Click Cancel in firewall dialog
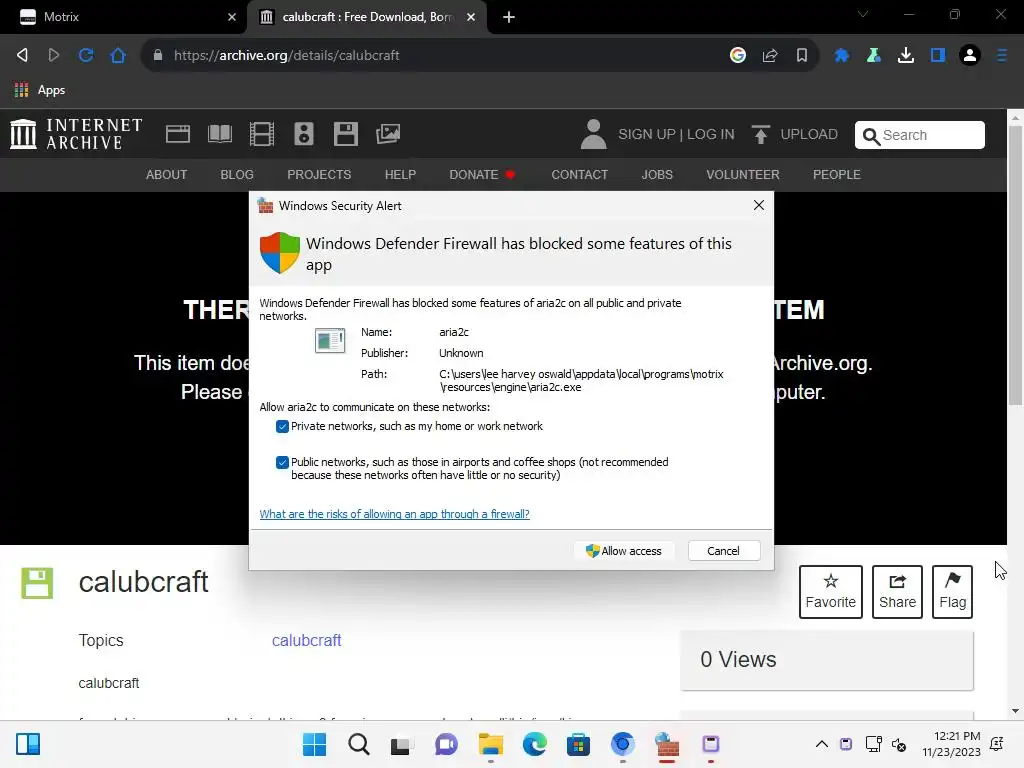This screenshot has width=1024, height=768. tap(724, 551)
